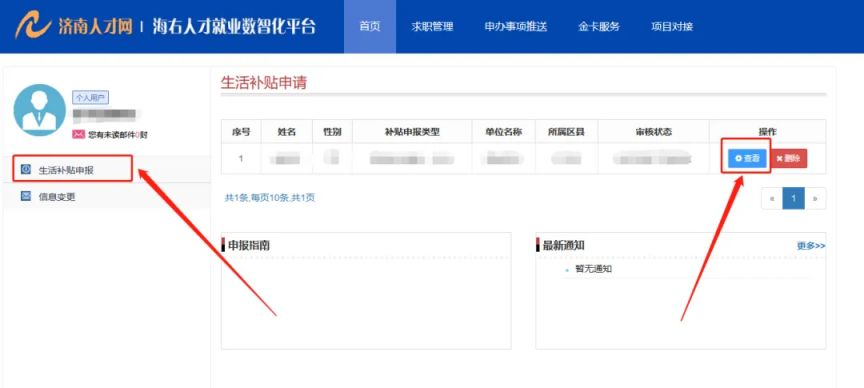864x388 pixels.
Task: Open the 项目对接 menu
Action: tap(672, 26)
